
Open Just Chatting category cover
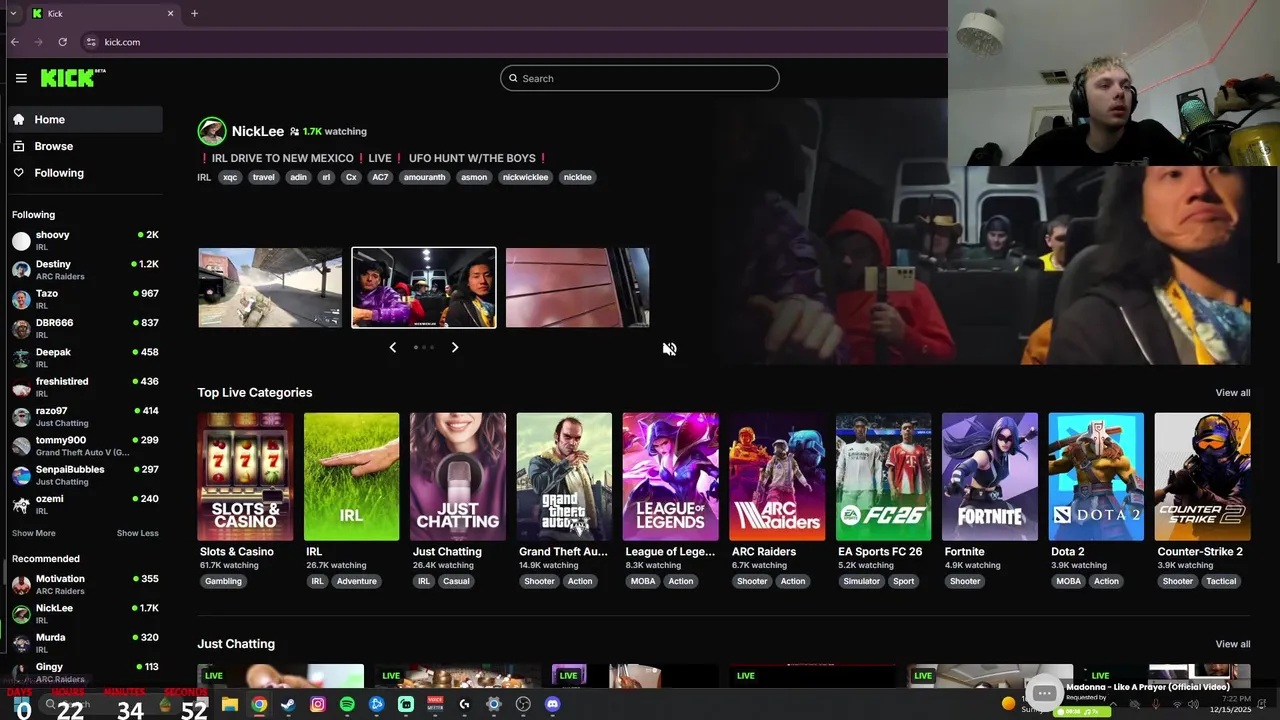458,476
